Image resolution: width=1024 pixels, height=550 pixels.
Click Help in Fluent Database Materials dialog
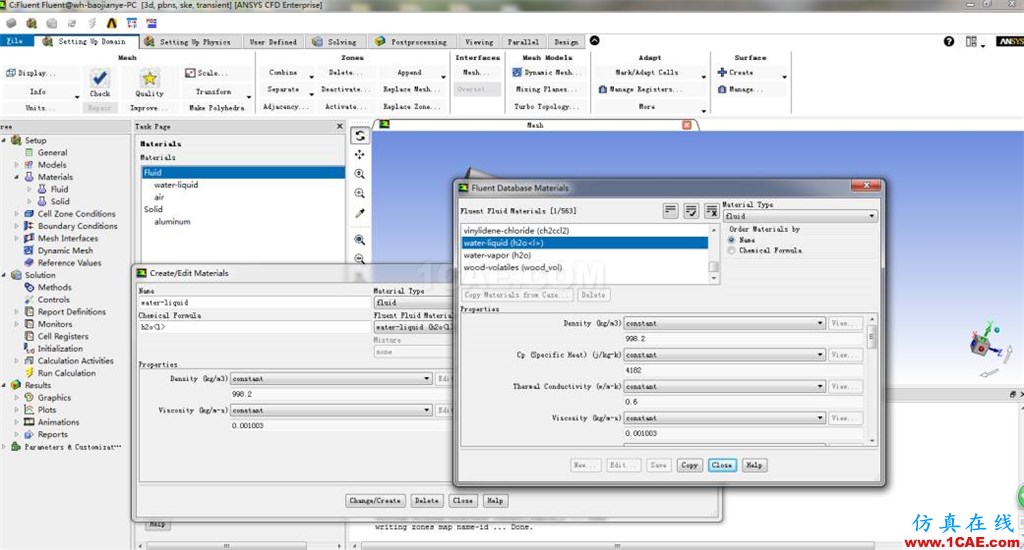754,465
